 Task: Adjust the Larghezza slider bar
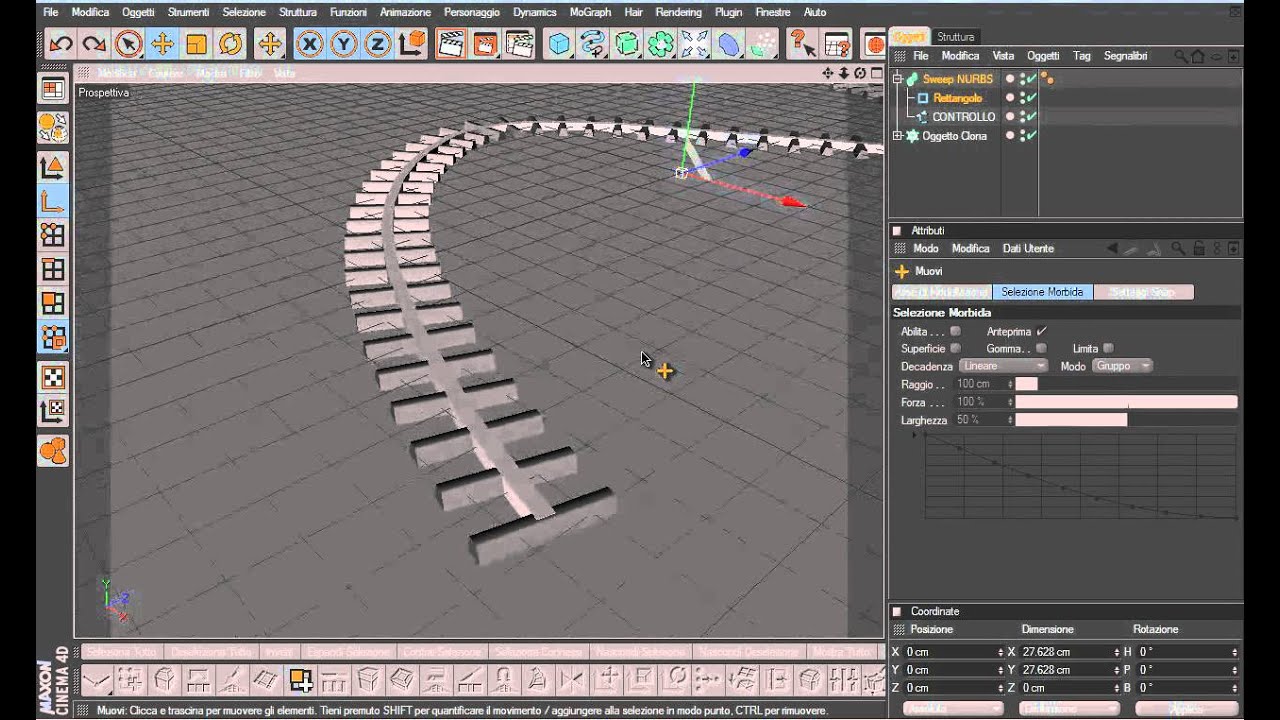click(x=1126, y=420)
